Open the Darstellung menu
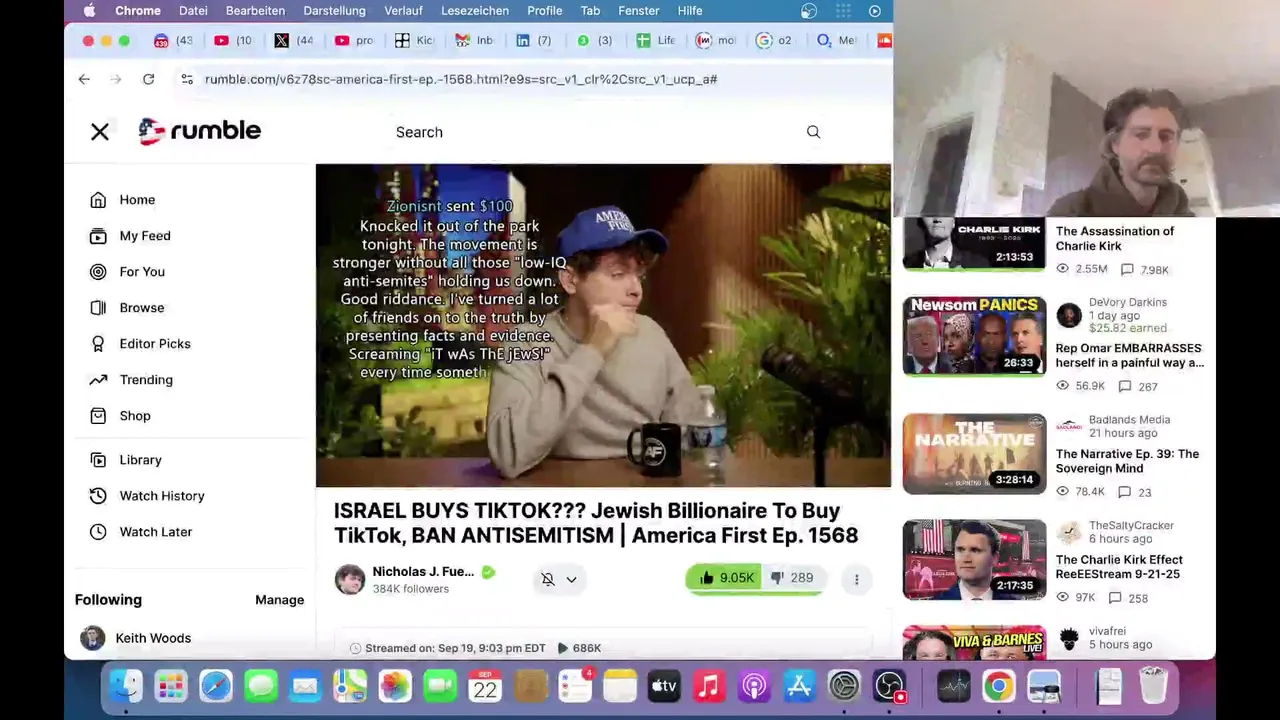Viewport: 1280px width, 720px height. [334, 10]
